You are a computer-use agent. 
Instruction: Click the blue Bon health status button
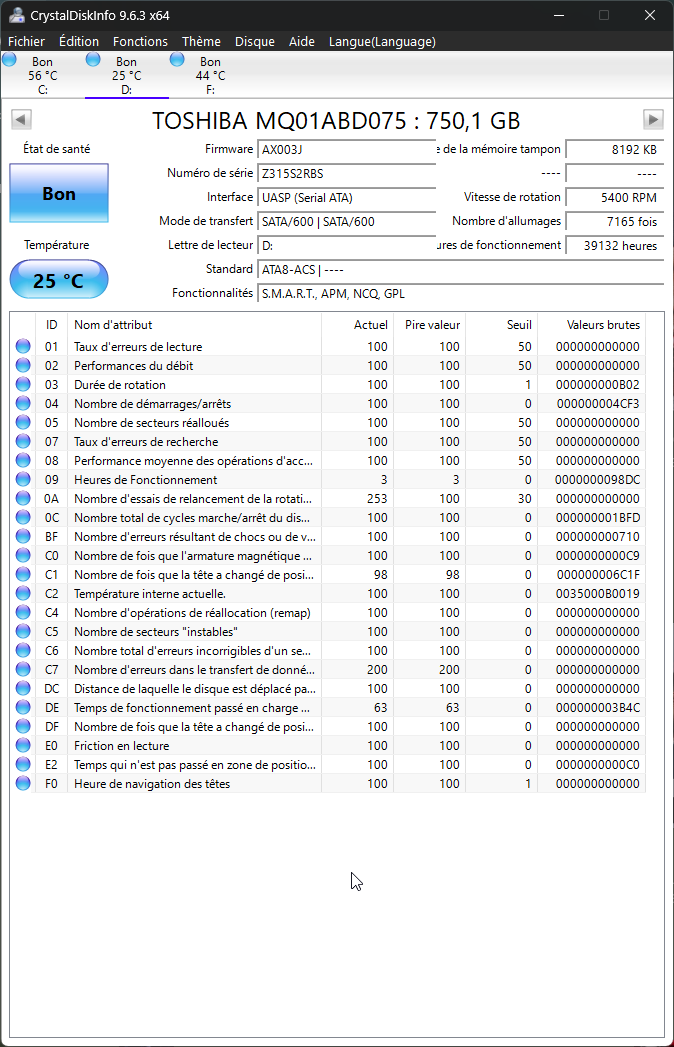pyautogui.click(x=59, y=194)
